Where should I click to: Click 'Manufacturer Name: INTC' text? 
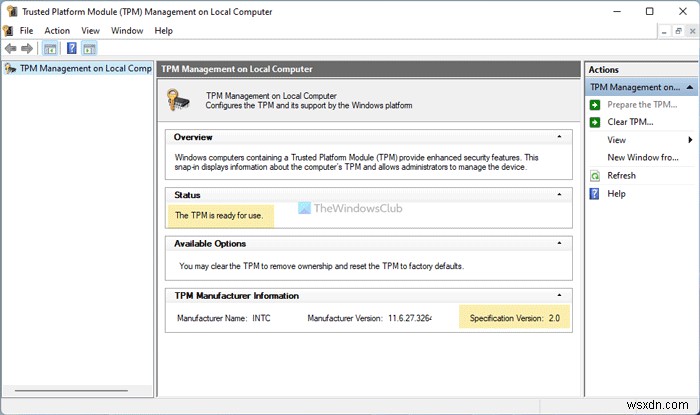point(224,318)
